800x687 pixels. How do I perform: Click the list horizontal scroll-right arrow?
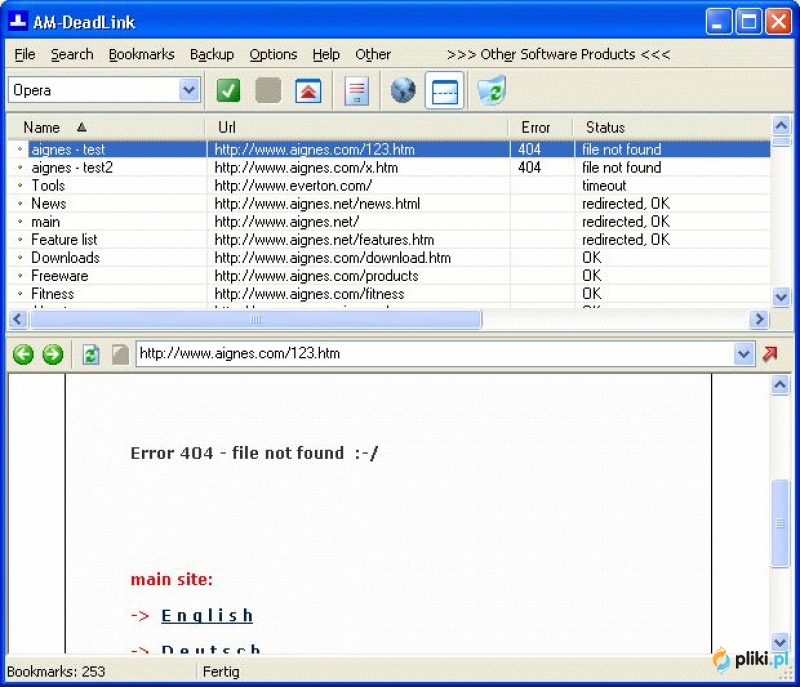click(759, 319)
